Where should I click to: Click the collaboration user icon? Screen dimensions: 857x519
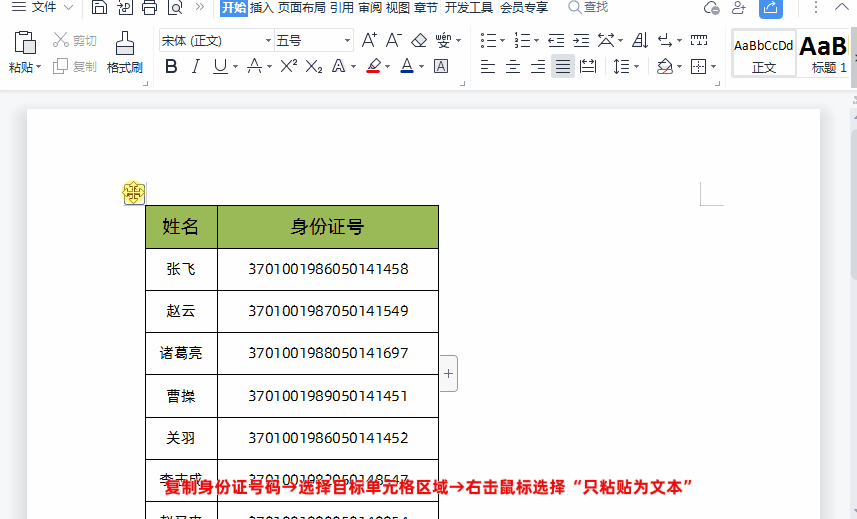coord(739,7)
